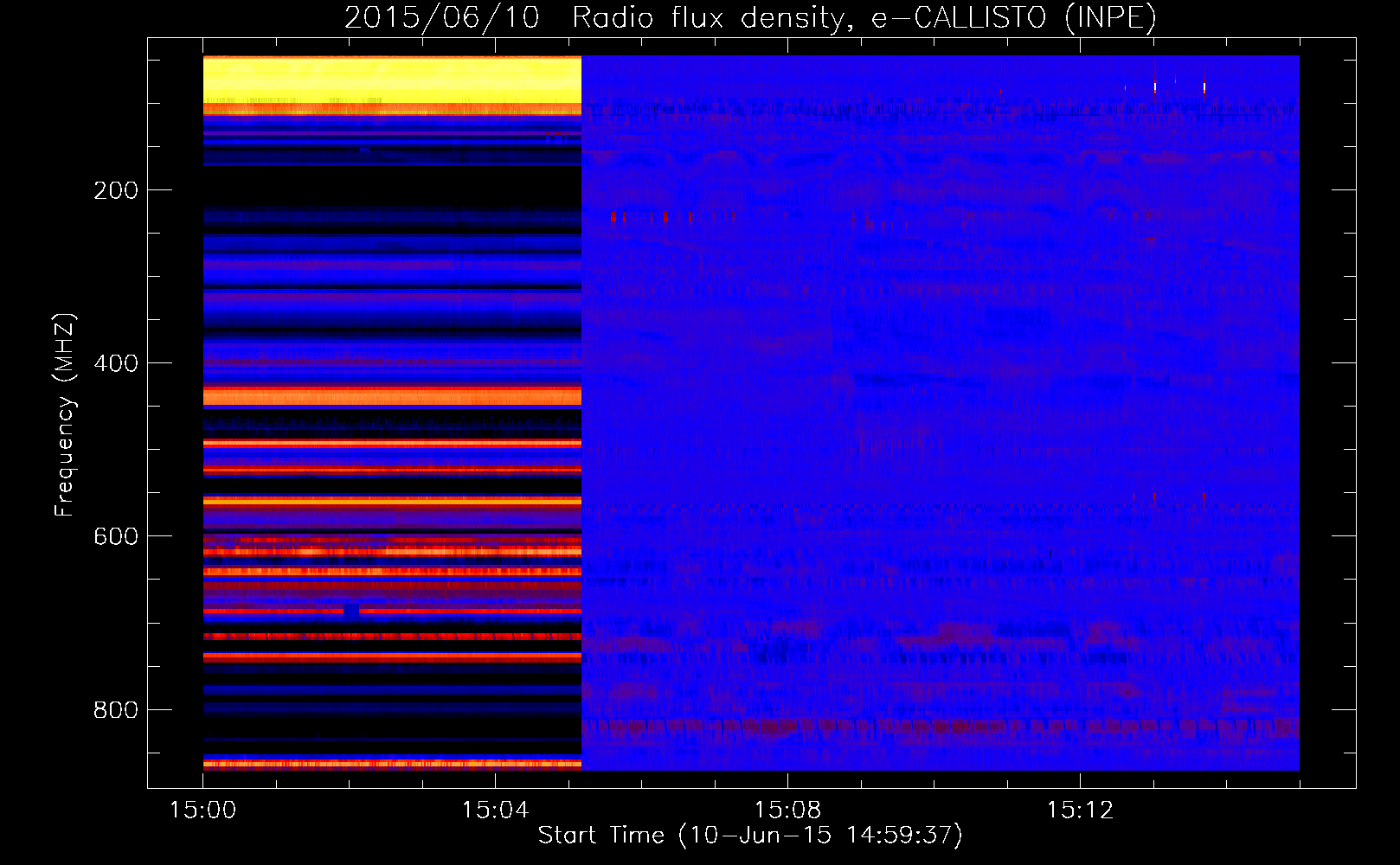The image size is (1400, 865).
Task: Click the plot title '2015/06/10 Radio flux density, e-CALLISTO (INPE)'
Action: coord(750,17)
